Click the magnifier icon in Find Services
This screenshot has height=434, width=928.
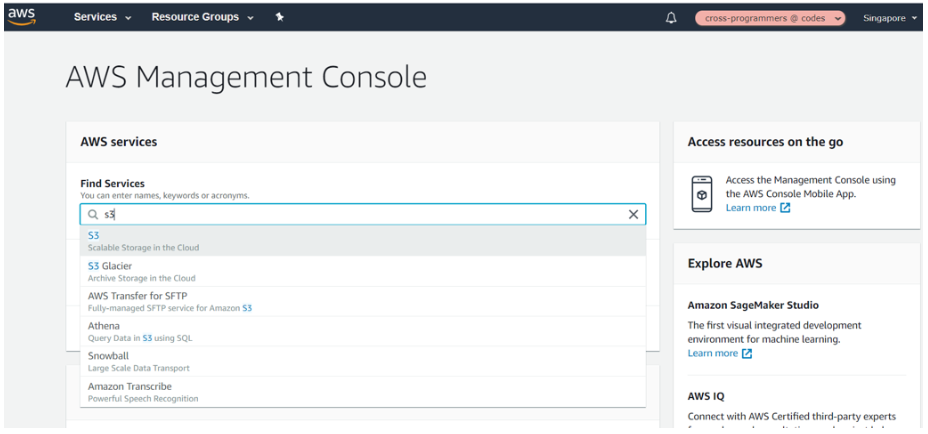(x=93, y=214)
